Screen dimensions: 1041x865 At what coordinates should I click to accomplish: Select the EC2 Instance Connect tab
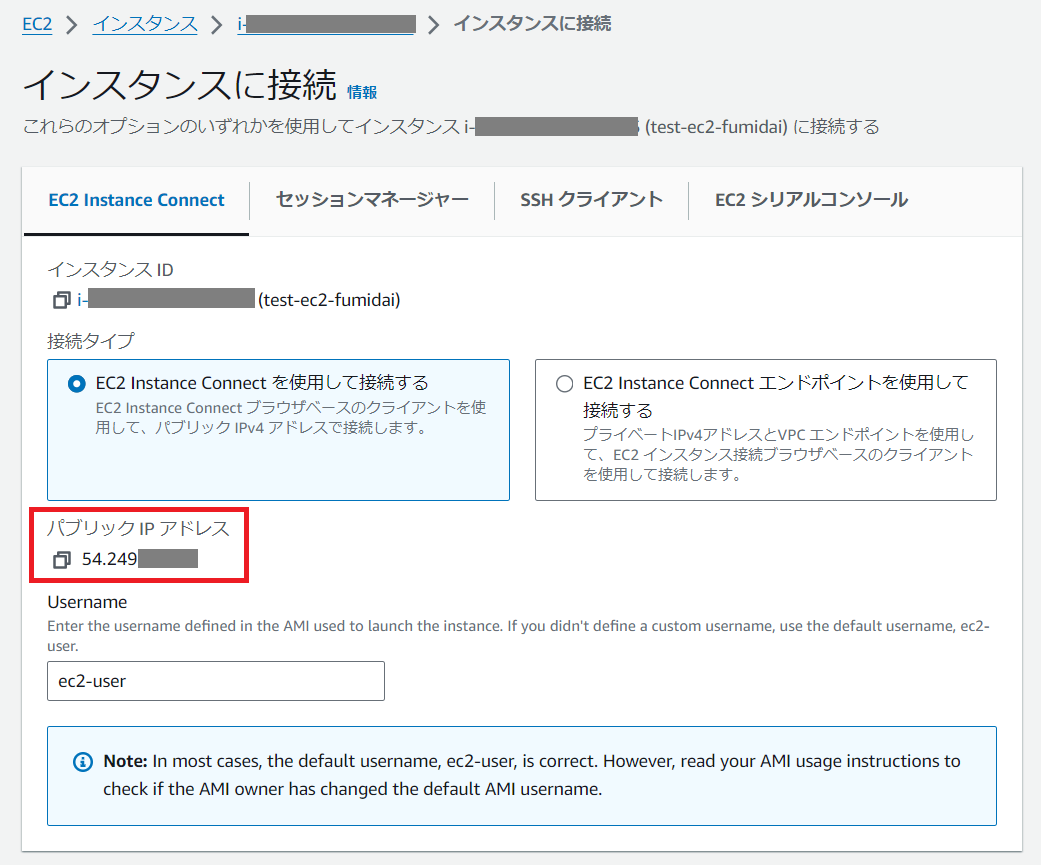135,200
